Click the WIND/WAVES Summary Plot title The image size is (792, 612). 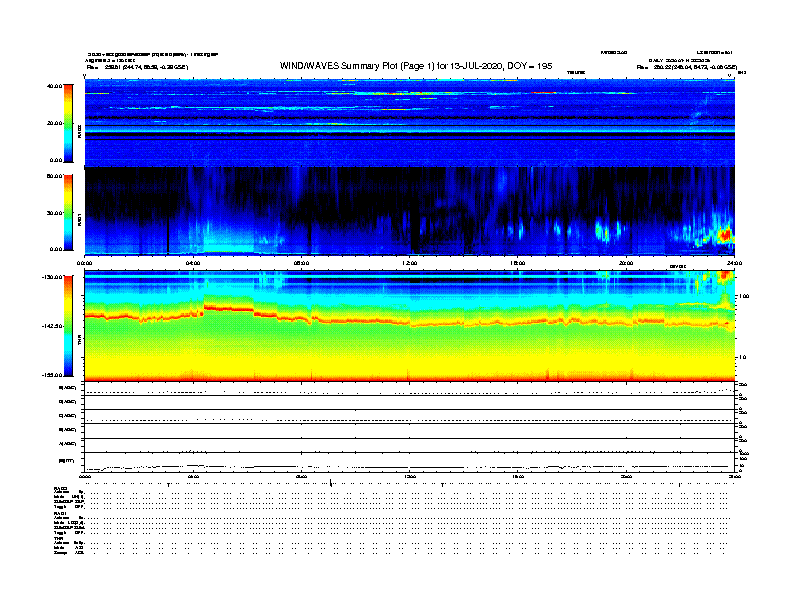click(416, 66)
